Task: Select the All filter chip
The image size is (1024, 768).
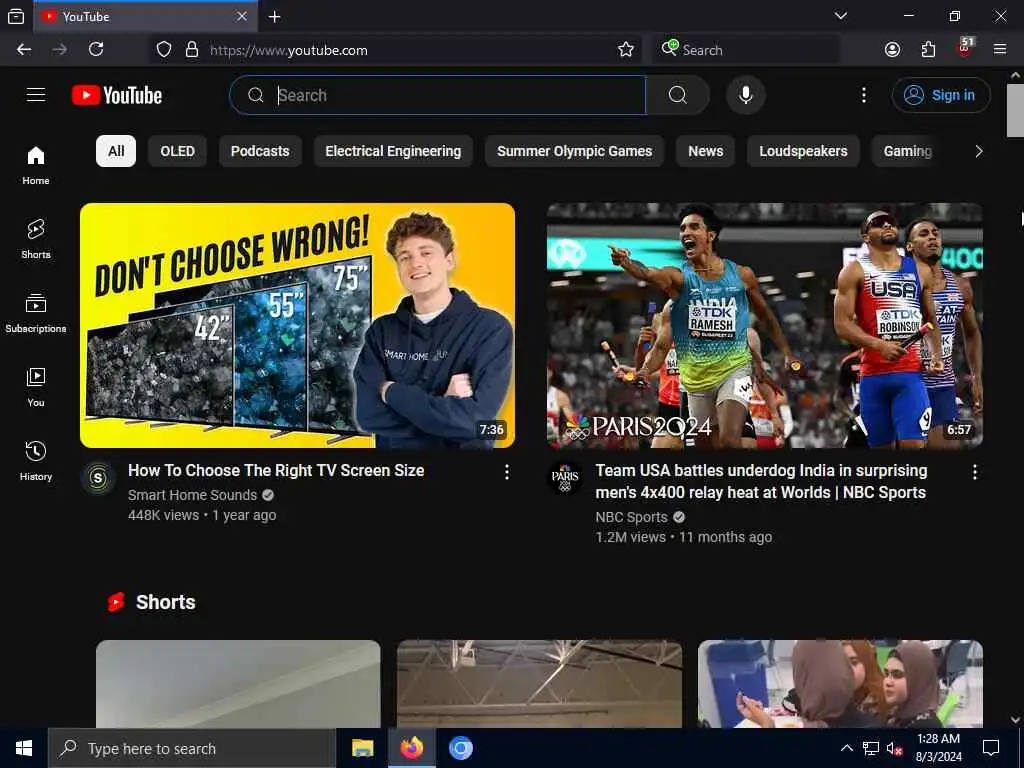Action: (x=116, y=151)
